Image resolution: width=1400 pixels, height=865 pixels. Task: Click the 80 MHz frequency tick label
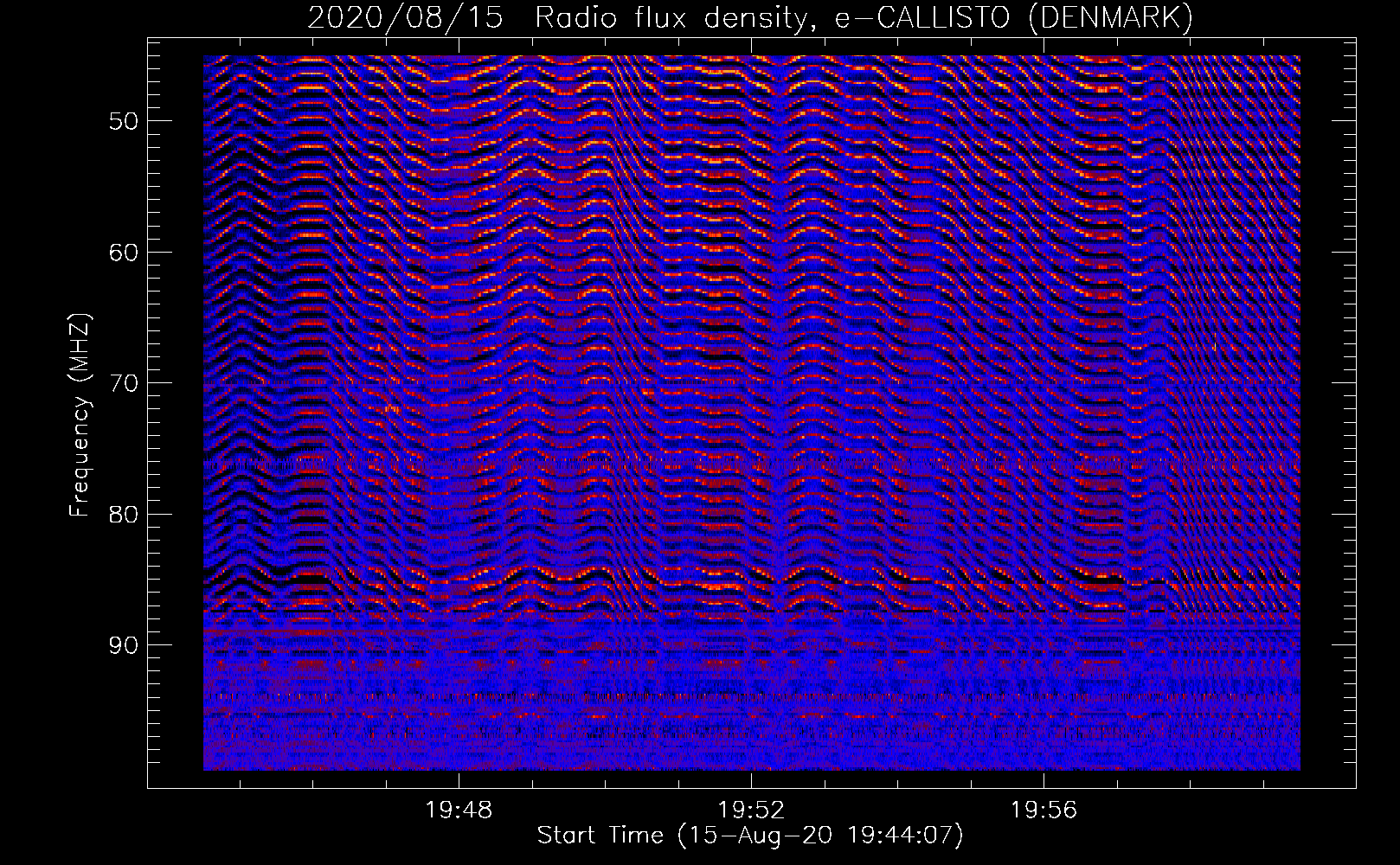124,515
